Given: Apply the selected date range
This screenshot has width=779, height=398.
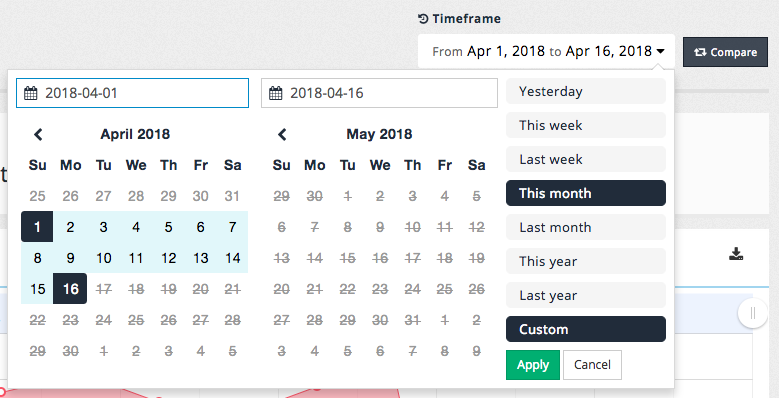Looking at the screenshot, I should point(533,365).
